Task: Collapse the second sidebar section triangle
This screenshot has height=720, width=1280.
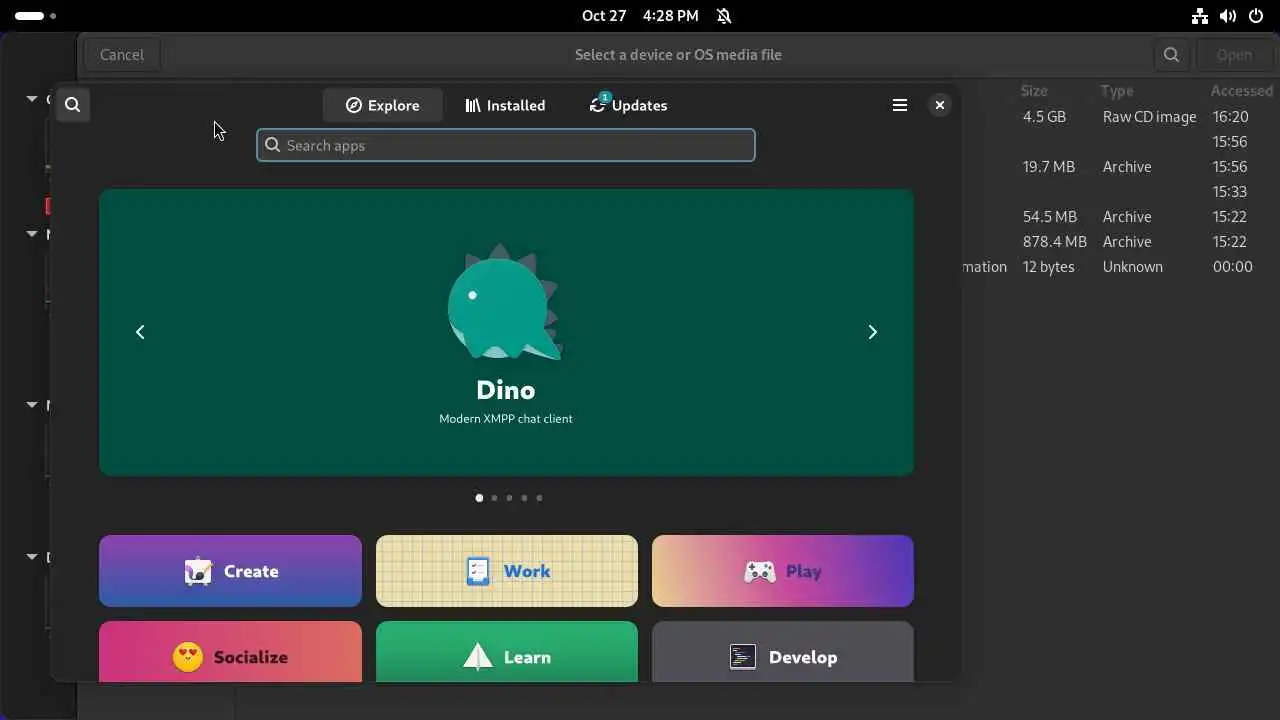Action: pos(31,233)
